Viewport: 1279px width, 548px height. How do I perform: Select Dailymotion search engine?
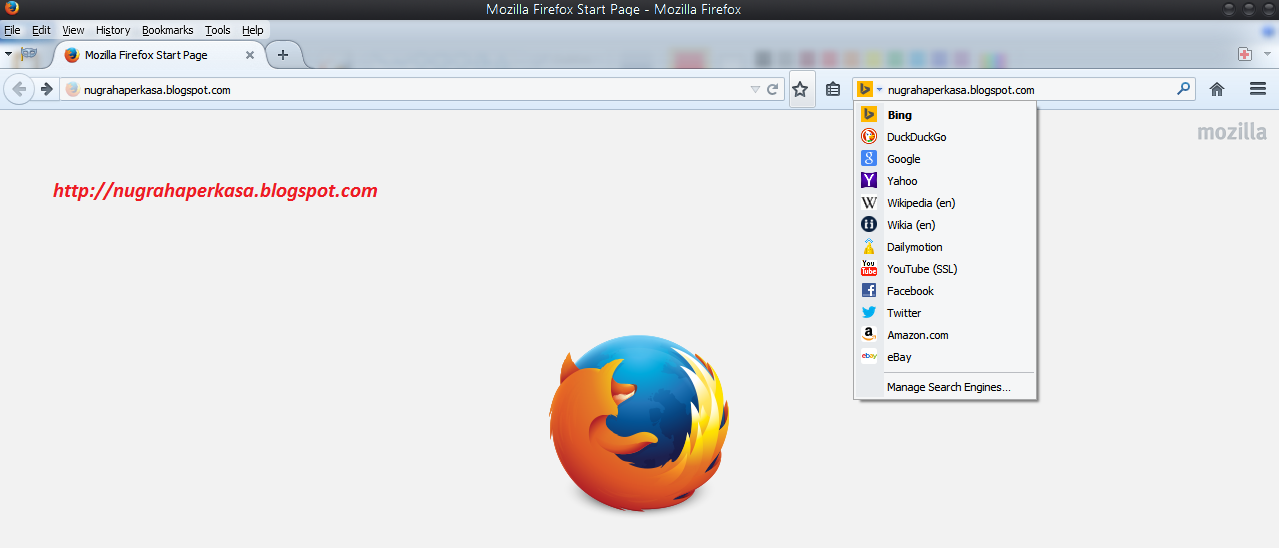945,247
